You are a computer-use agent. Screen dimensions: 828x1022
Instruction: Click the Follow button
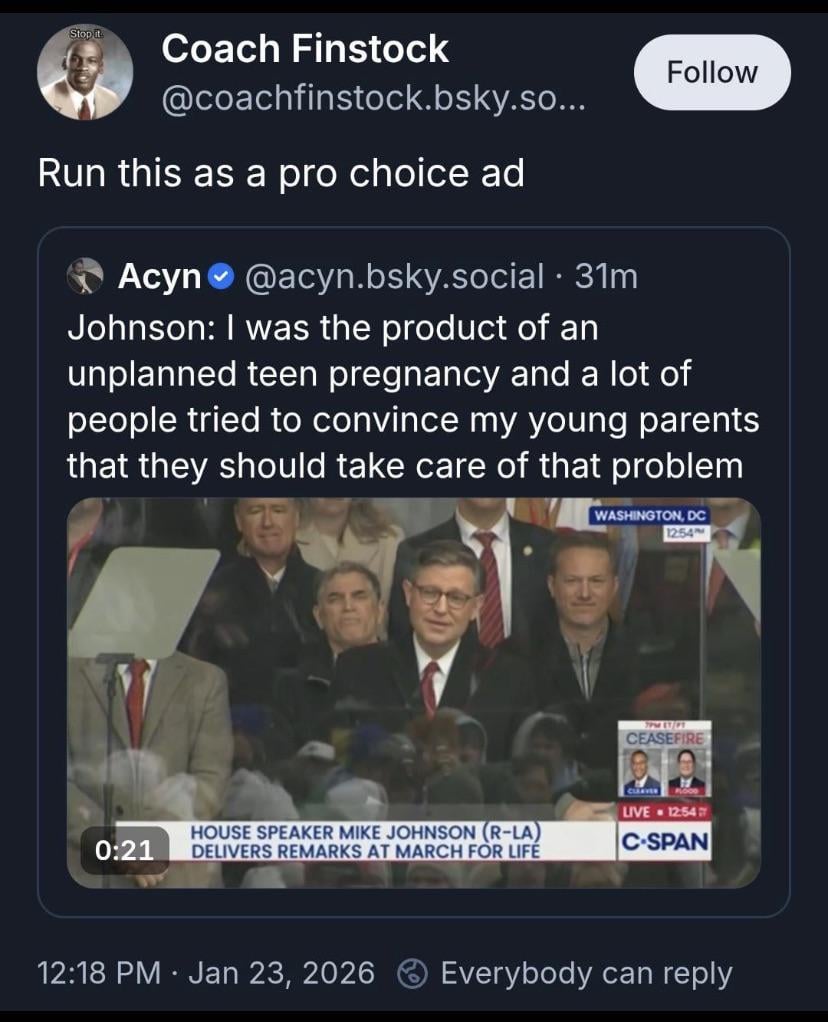coord(713,72)
